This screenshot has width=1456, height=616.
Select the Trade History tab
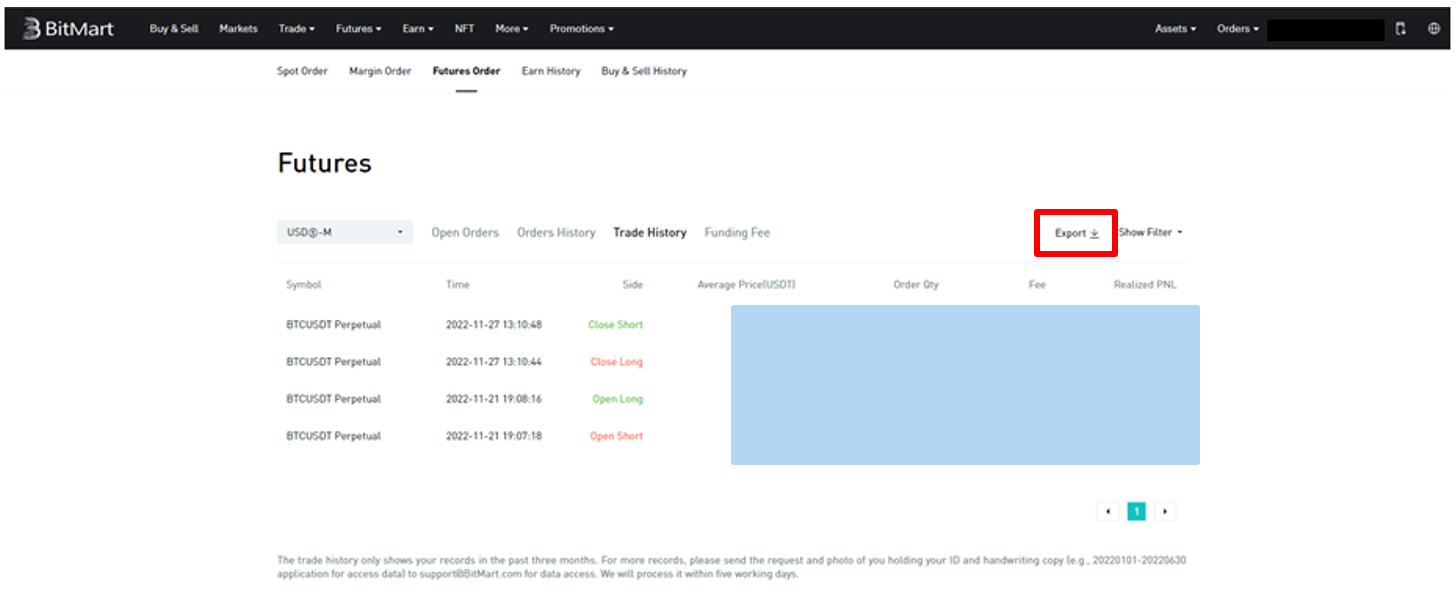(650, 232)
